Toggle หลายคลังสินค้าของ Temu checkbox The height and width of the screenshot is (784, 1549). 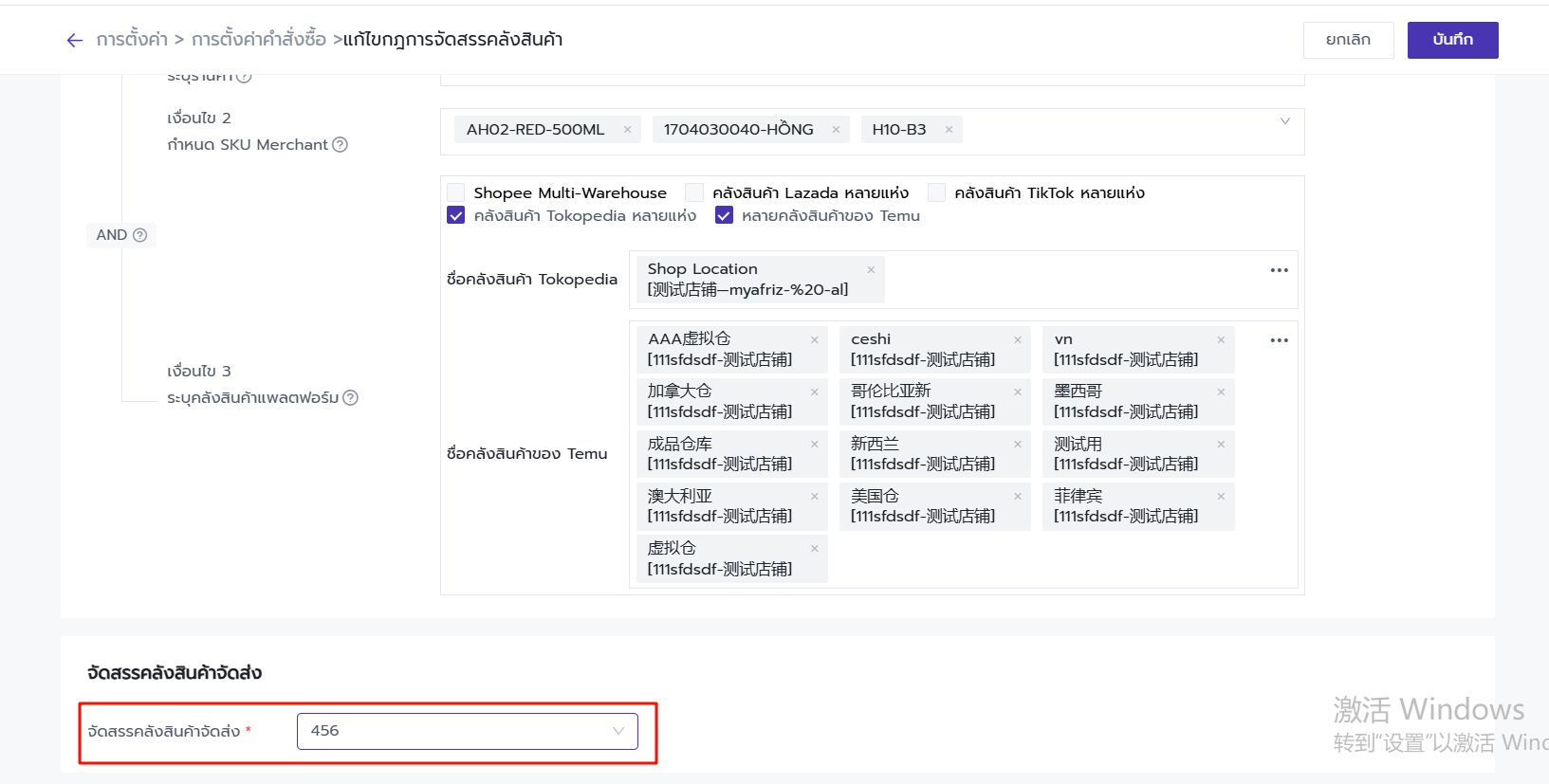tap(724, 216)
